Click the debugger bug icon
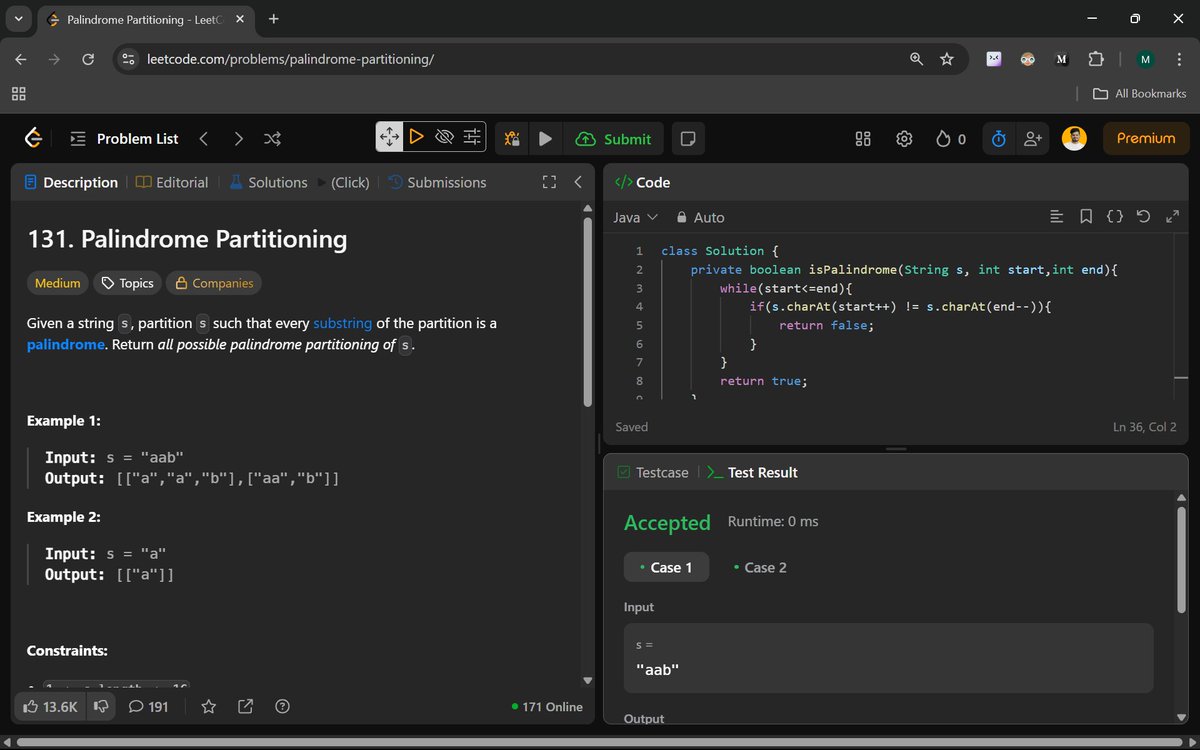This screenshot has width=1200, height=750. coord(512,139)
